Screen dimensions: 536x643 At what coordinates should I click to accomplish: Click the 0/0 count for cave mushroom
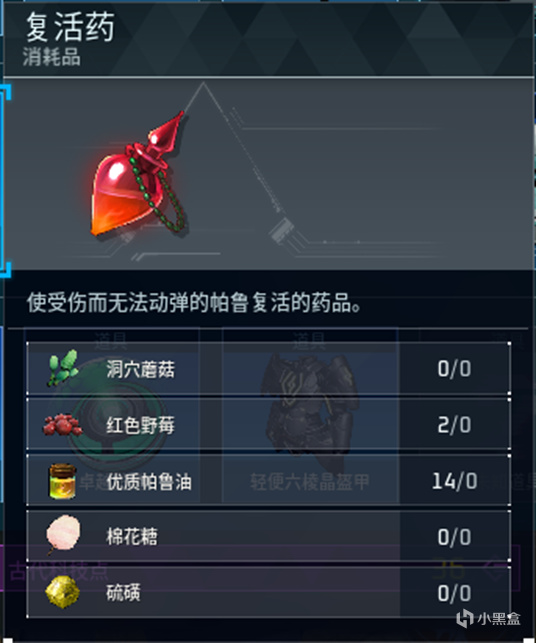[x=454, y=369]
